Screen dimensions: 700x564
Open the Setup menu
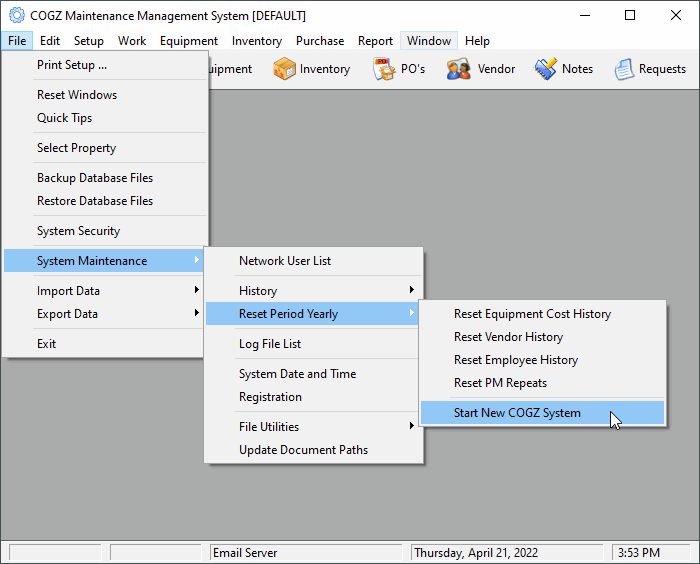(88, 41)
